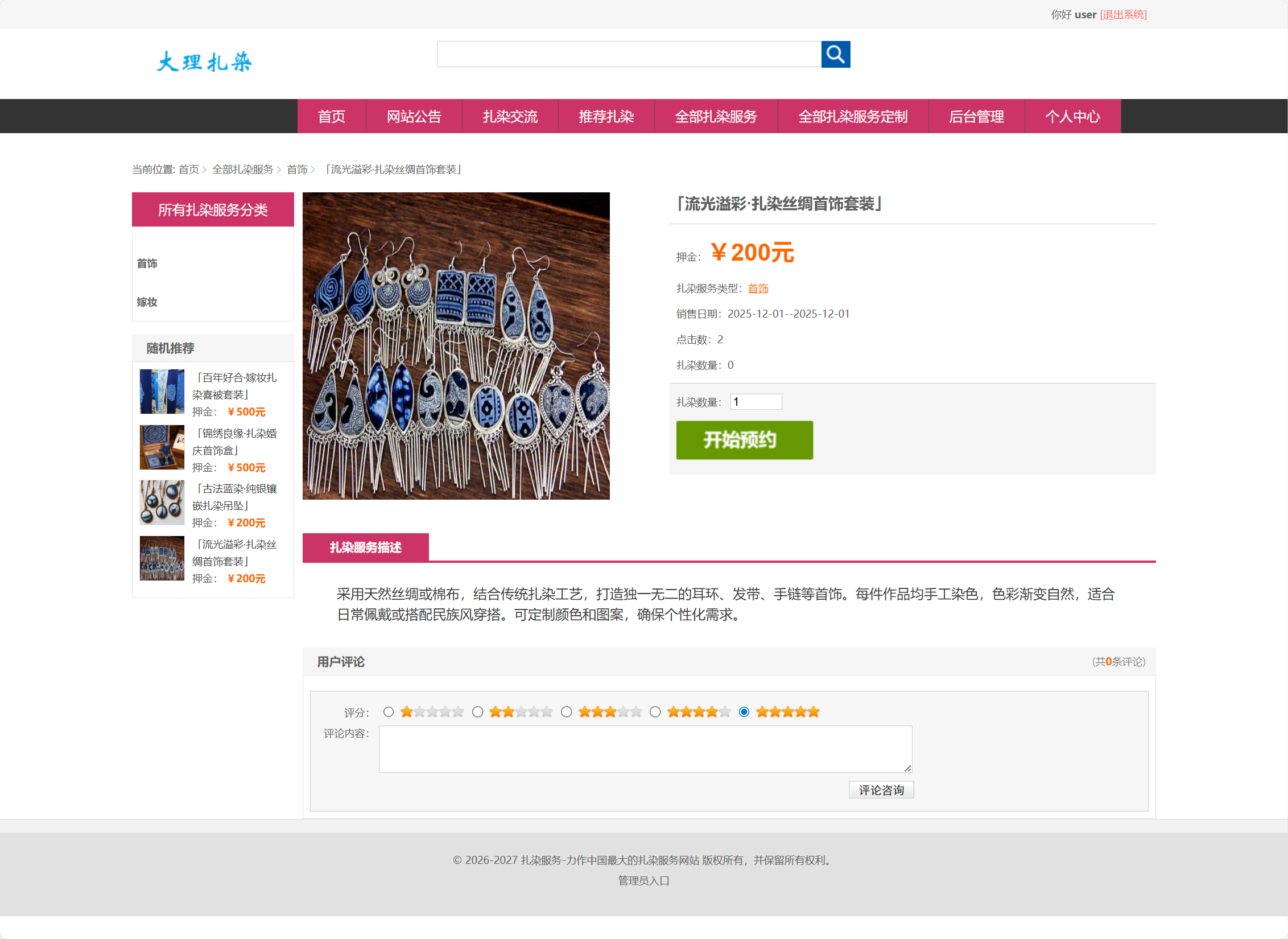Open the 管理员入口 footer link
Screen dimensions: 1288x939
pos(643,880)
